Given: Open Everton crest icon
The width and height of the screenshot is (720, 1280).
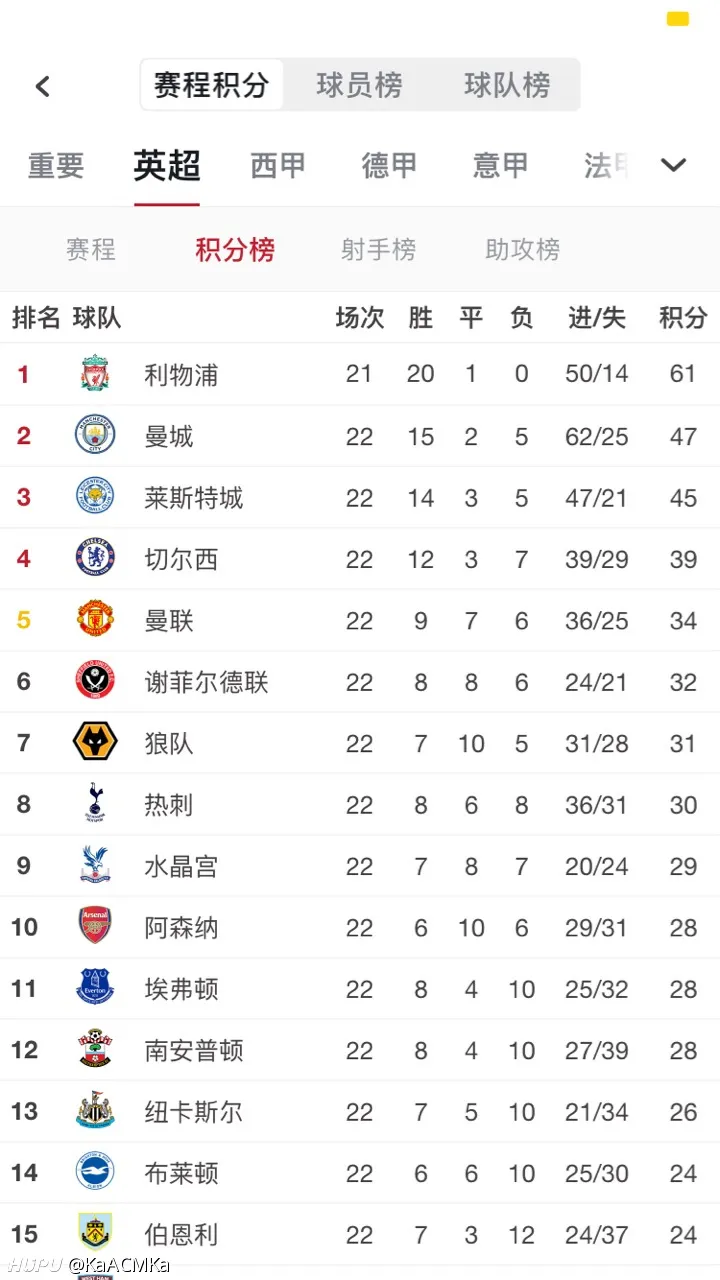Looking at the screenshot, I should tap(95, 988).
